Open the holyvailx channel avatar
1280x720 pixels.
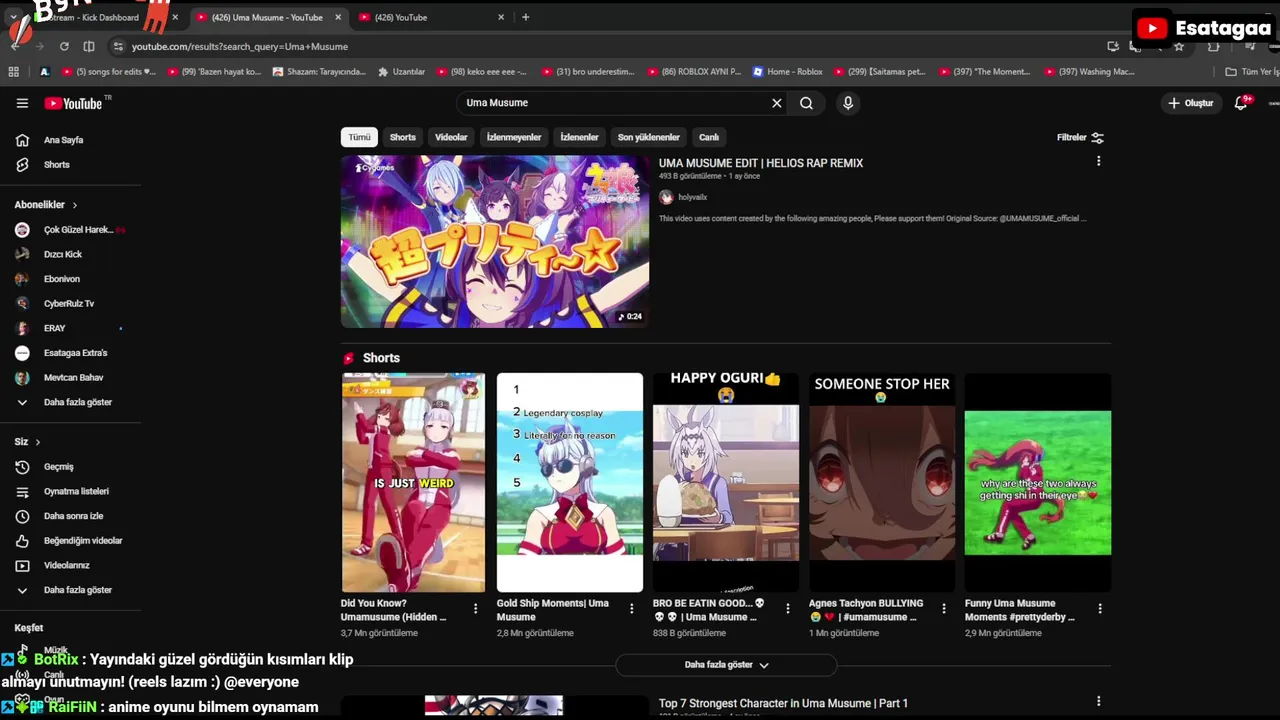pos(666,197)
